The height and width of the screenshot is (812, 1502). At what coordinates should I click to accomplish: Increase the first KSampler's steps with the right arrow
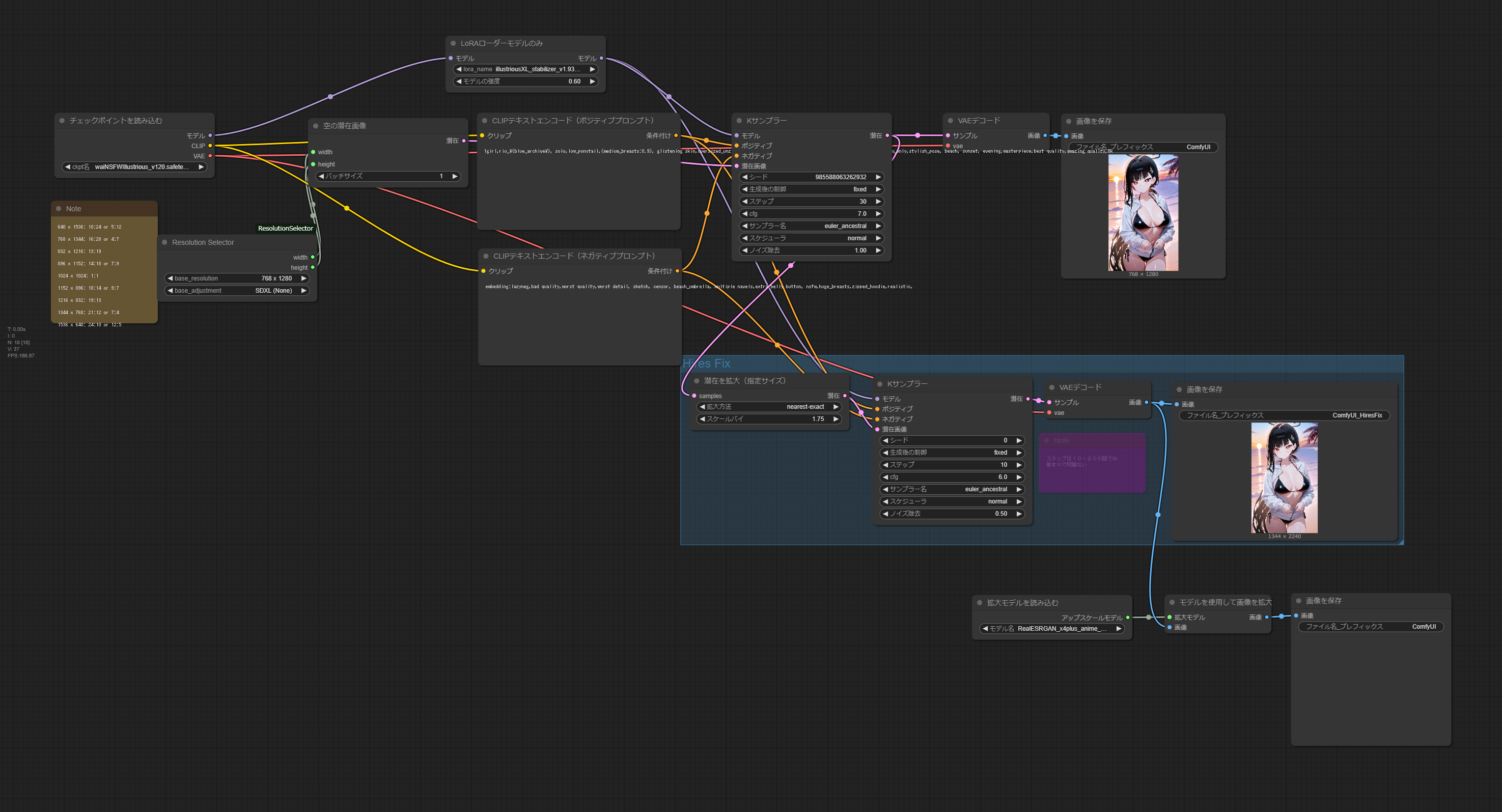pos(878,202)
